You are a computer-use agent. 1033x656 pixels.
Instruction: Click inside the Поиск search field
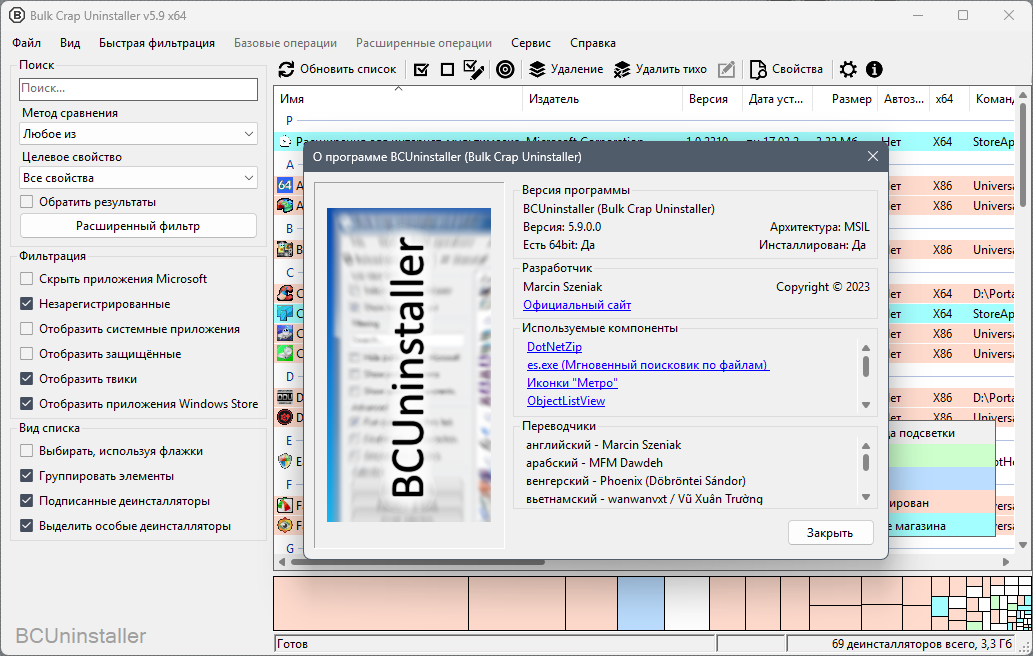tap(138, 88)
